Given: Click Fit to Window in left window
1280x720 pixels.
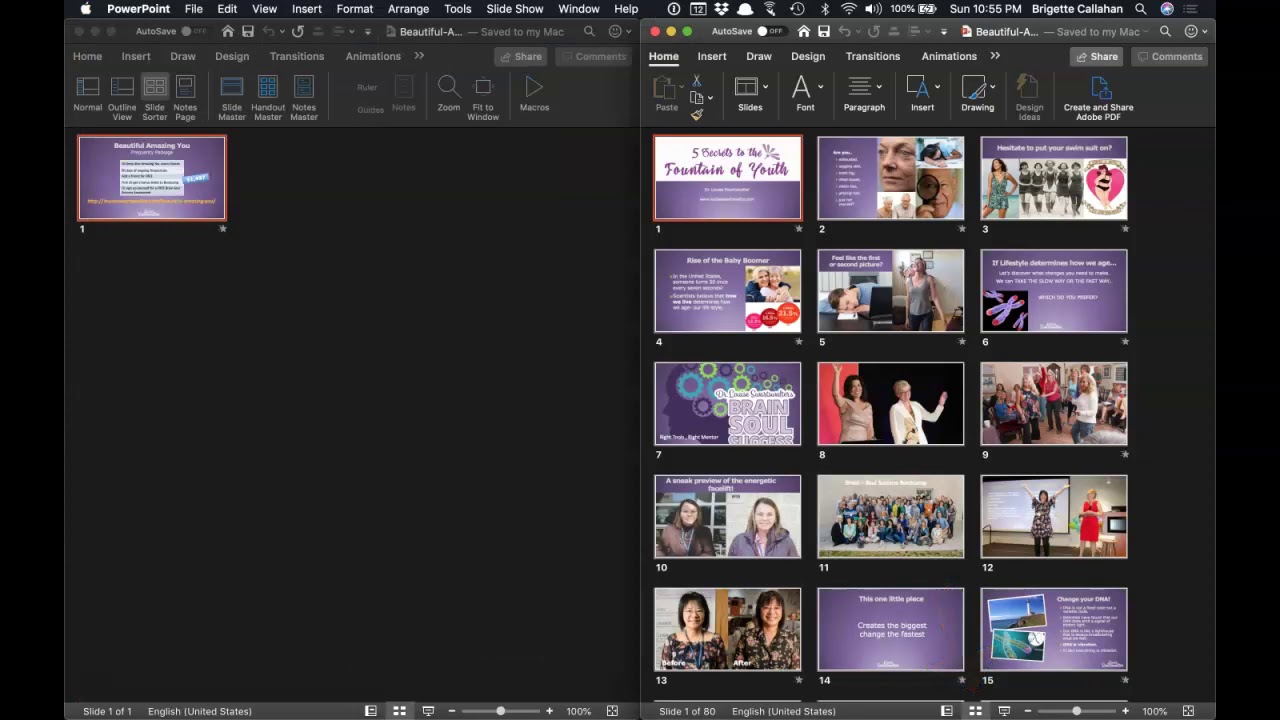Looking at the screenshot, I should pos(483,97).
